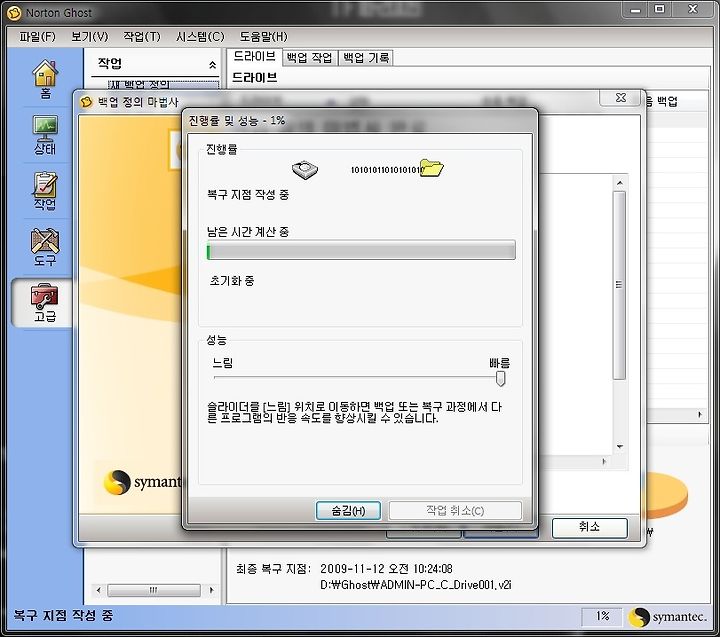
Task: Click left arrow of task panel scrollbar
Action: pos(98,590)
